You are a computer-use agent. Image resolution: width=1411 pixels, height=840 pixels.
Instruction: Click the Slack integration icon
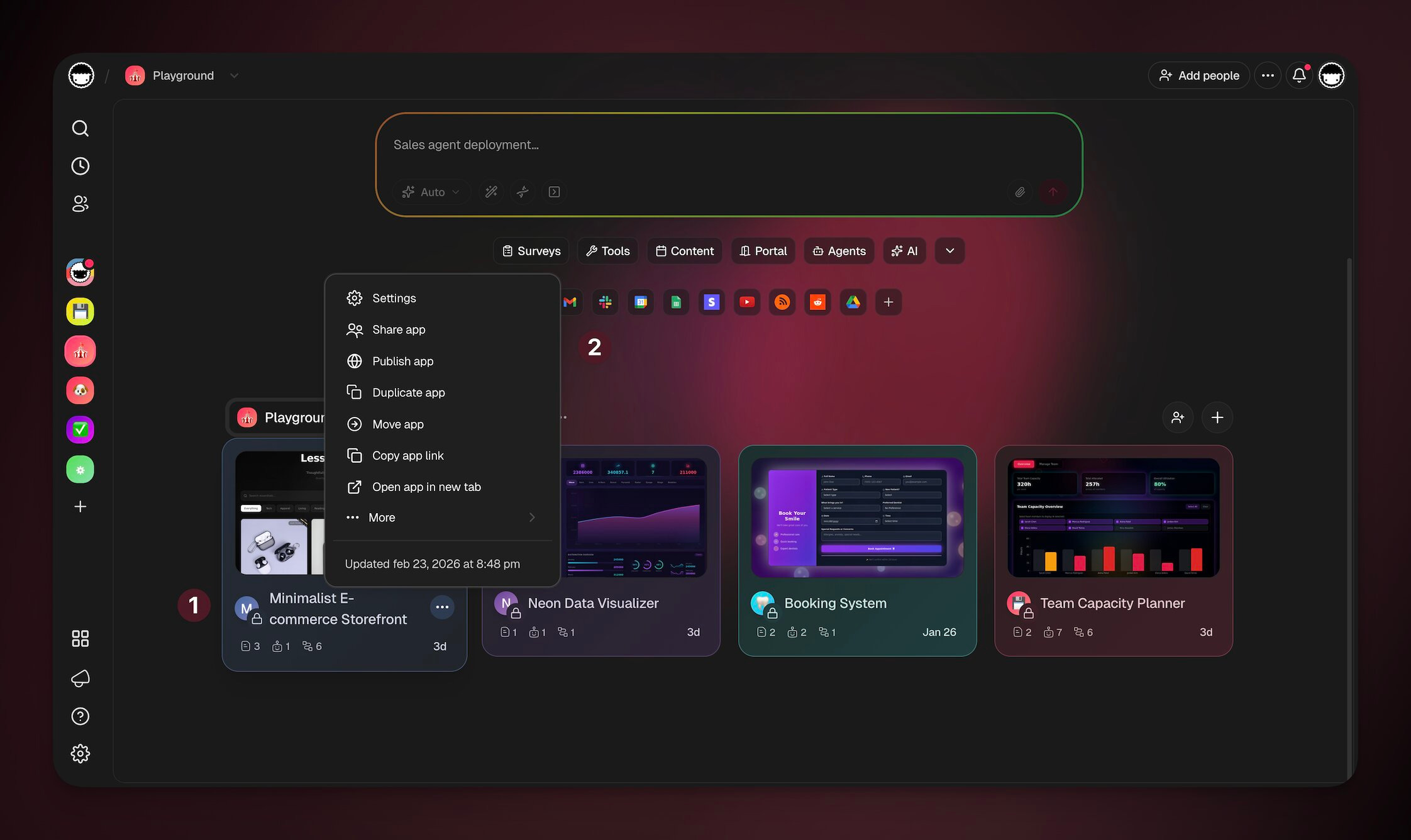606,302
